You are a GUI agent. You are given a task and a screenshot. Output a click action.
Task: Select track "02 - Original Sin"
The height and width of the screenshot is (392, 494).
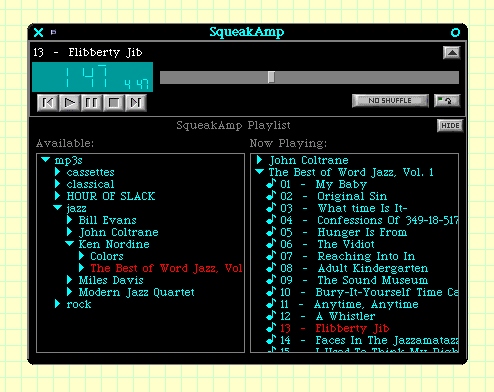click(333, 196)
